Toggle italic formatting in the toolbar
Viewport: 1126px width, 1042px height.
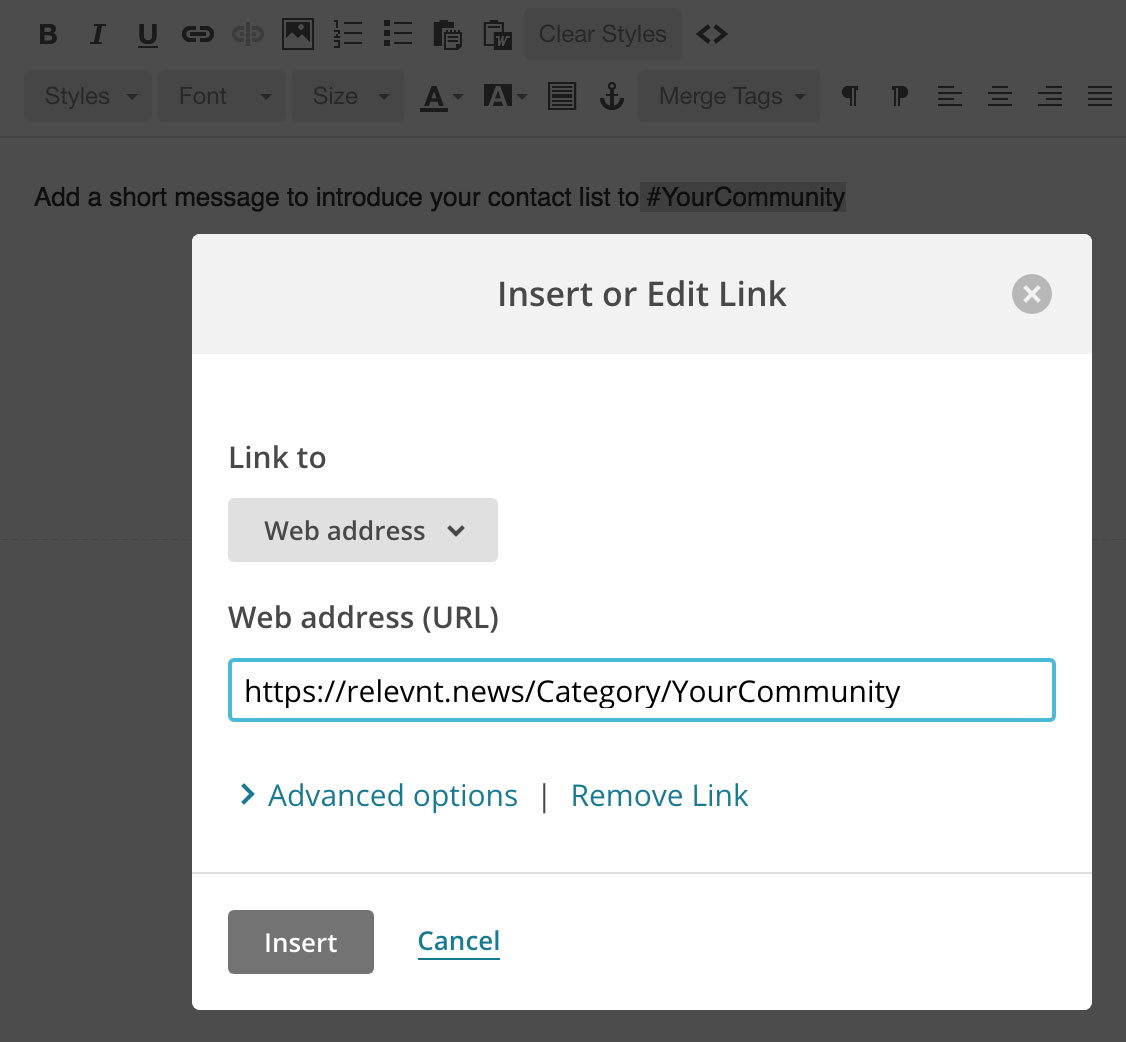[97, 34]
